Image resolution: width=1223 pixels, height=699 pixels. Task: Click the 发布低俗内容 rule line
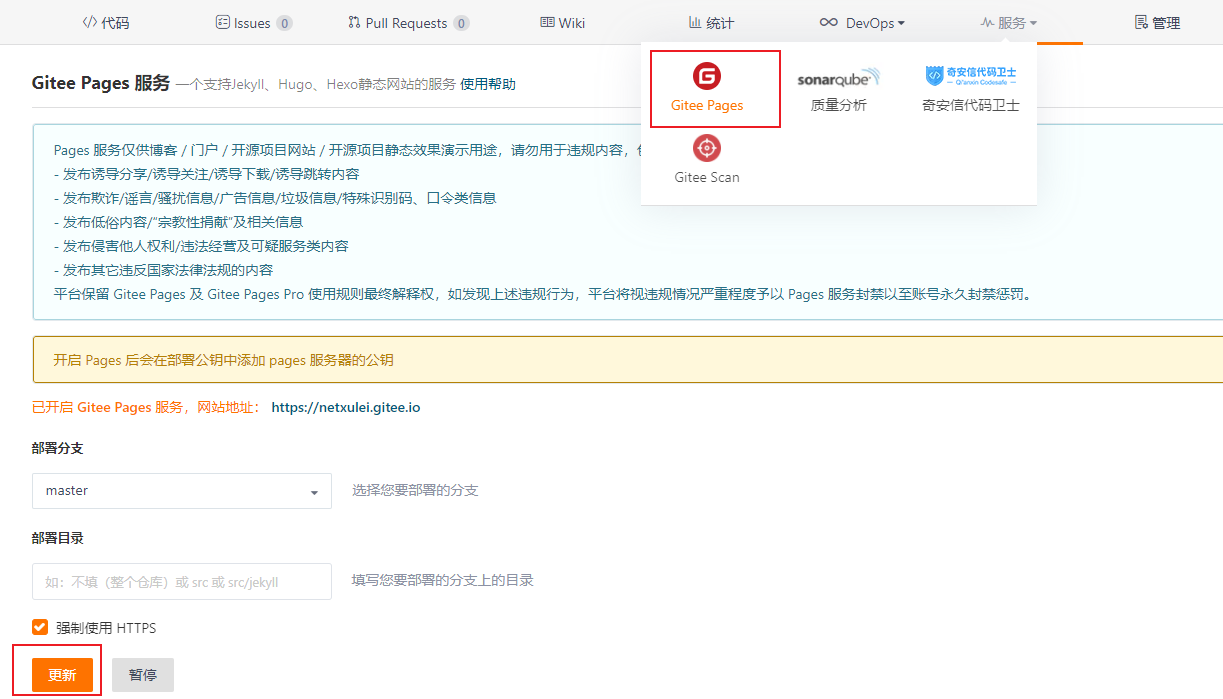pos(178,222)
